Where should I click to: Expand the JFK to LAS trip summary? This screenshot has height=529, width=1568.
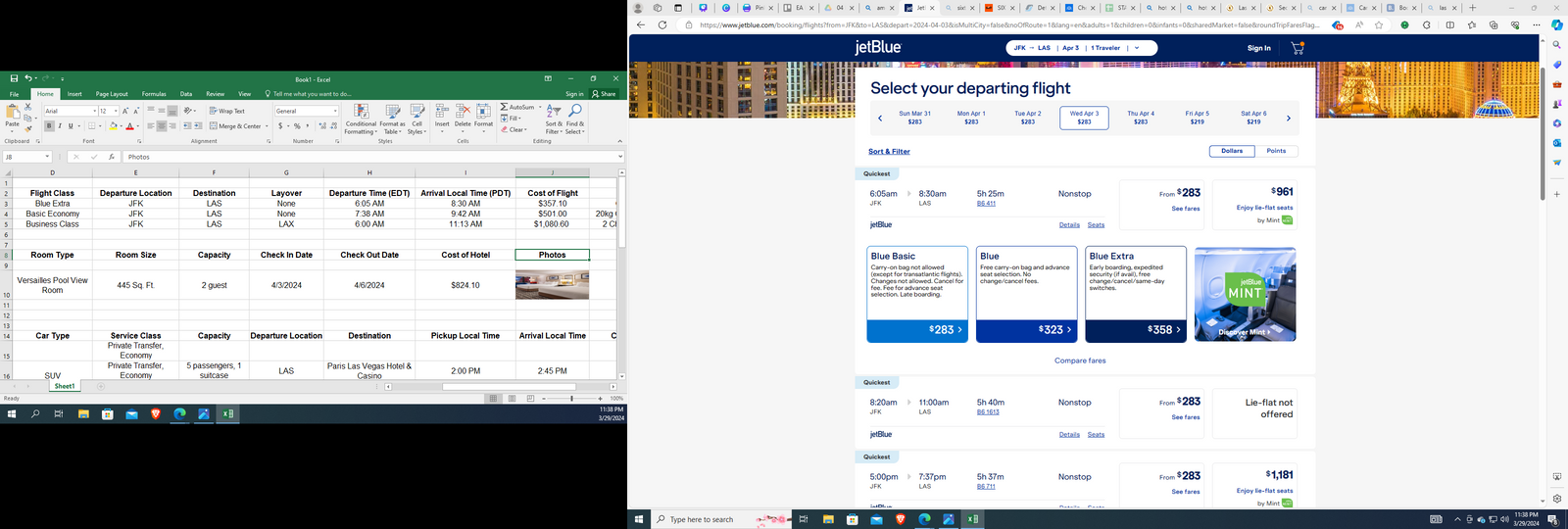1137,48
